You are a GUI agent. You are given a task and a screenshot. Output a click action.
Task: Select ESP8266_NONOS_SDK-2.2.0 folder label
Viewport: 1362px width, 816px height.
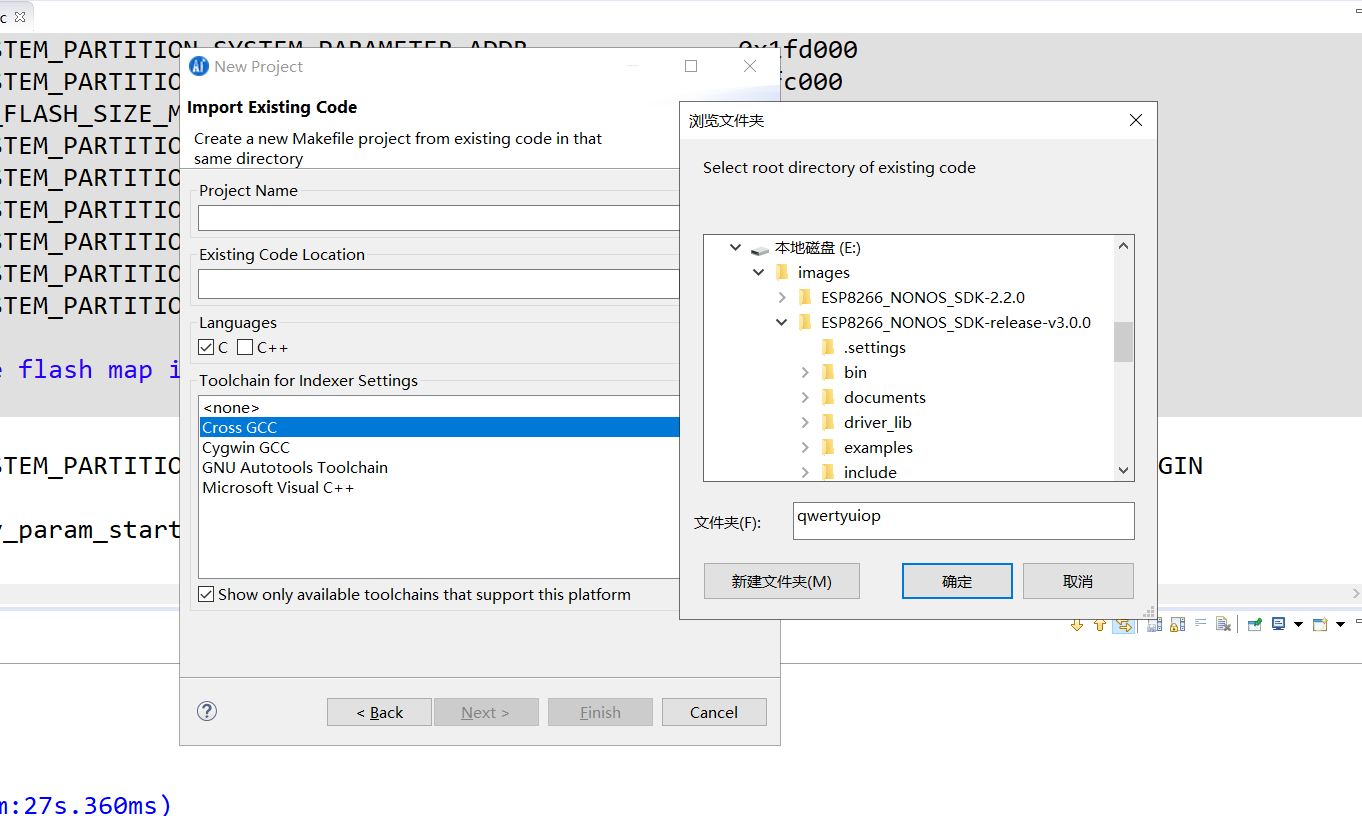tap(923, 297)
